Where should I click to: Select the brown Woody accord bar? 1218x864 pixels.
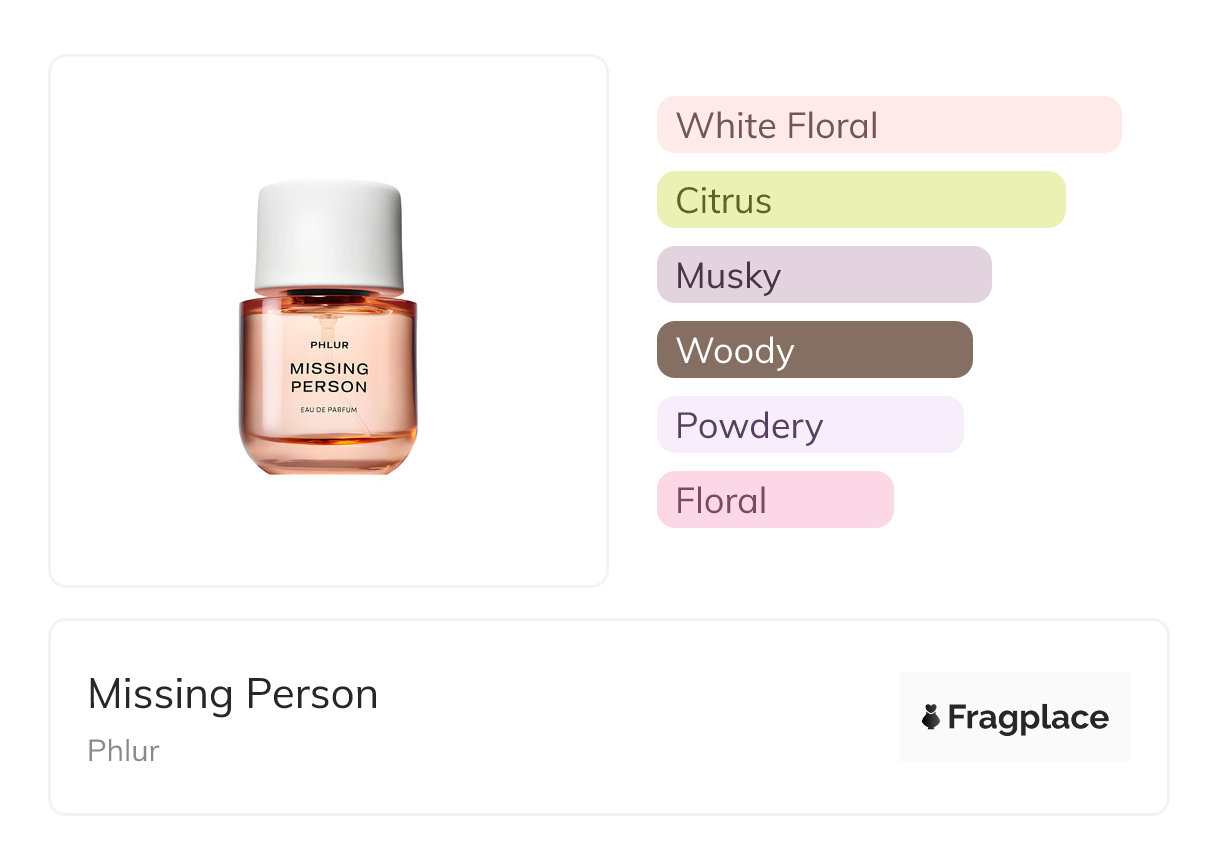[x=815, y=350]
